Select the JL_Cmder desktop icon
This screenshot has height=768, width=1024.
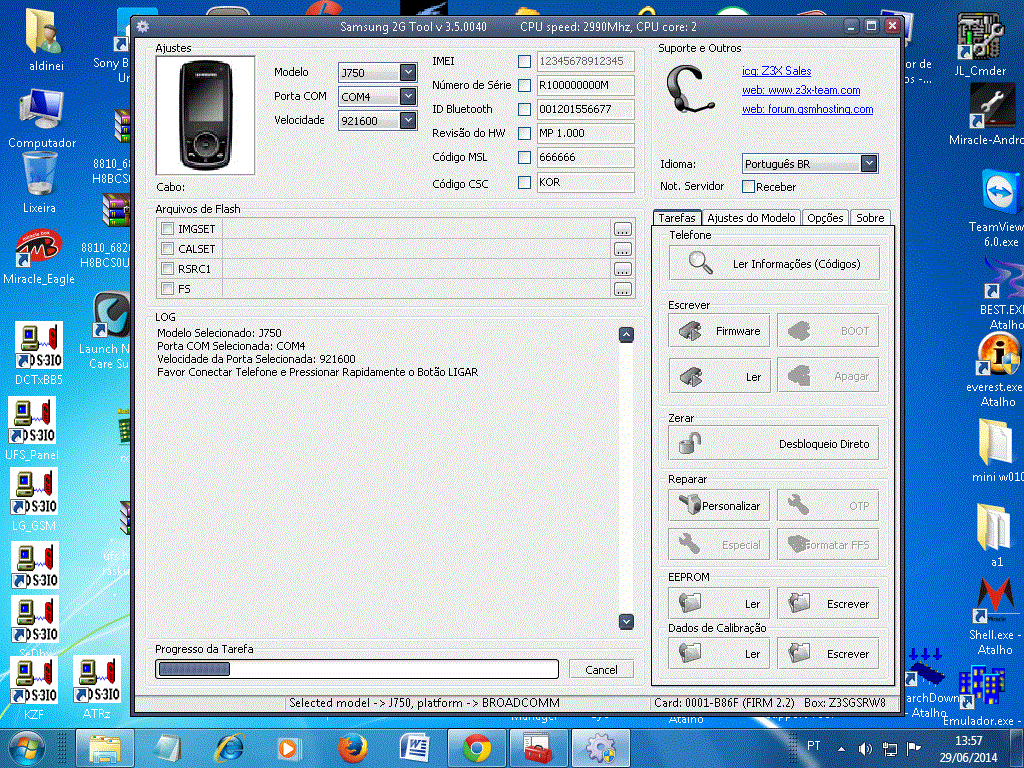point(980,44)
